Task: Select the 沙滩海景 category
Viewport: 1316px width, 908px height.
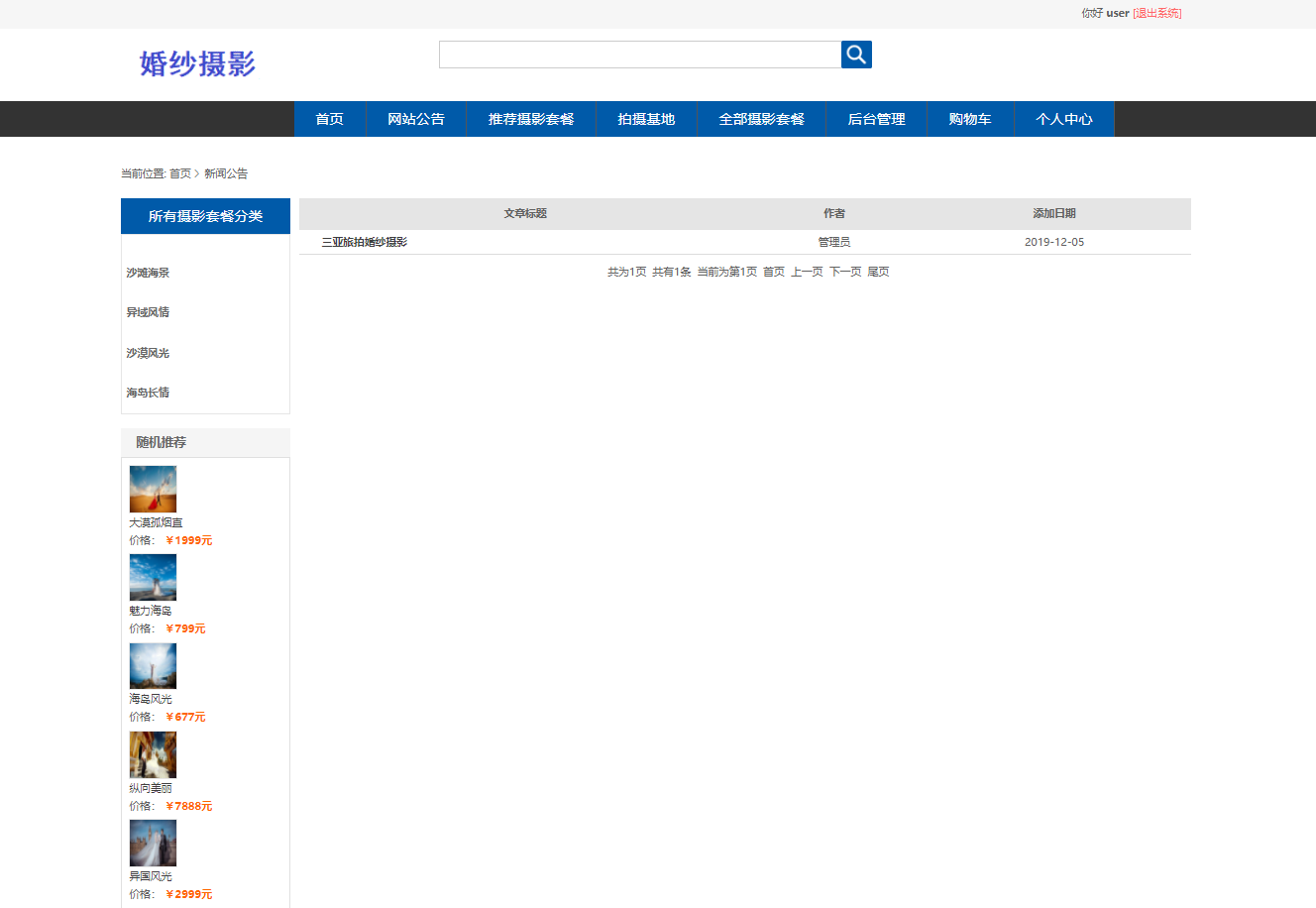Action: pyautogui.click(x=148, y=273)
